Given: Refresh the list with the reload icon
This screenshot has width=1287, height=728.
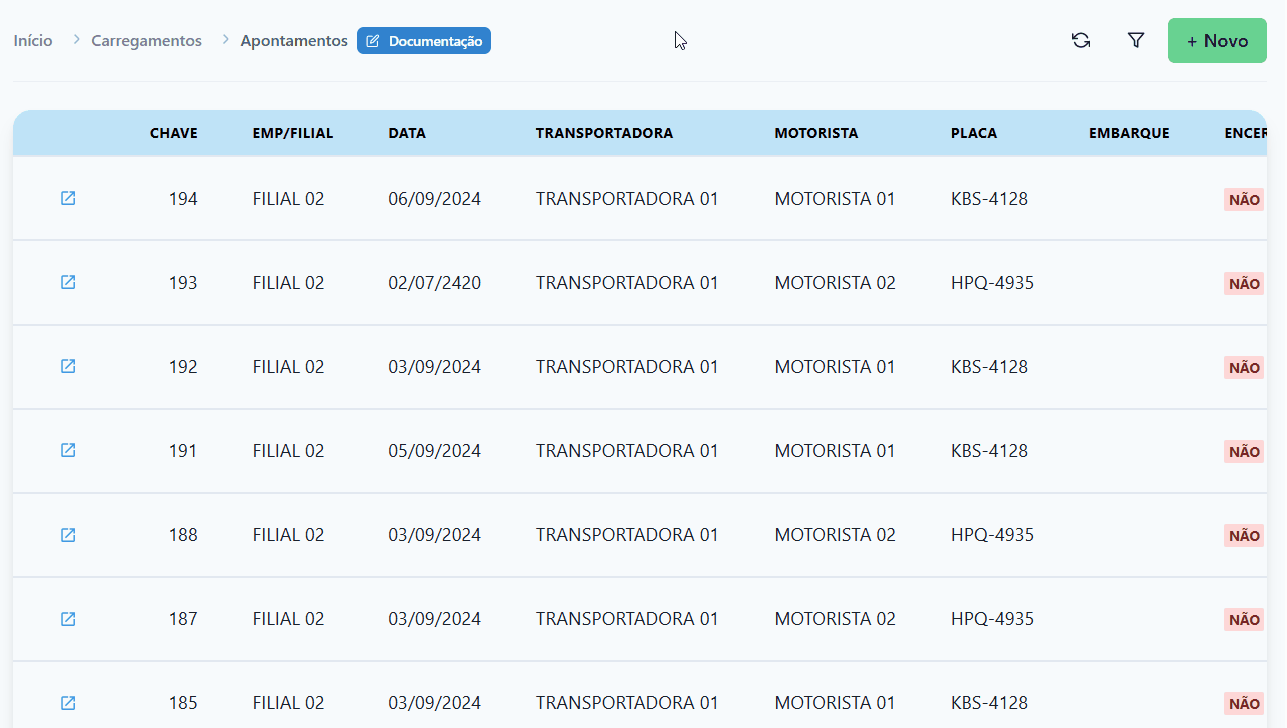Looking at the screenshot, I should click(x=1081, y=41).
